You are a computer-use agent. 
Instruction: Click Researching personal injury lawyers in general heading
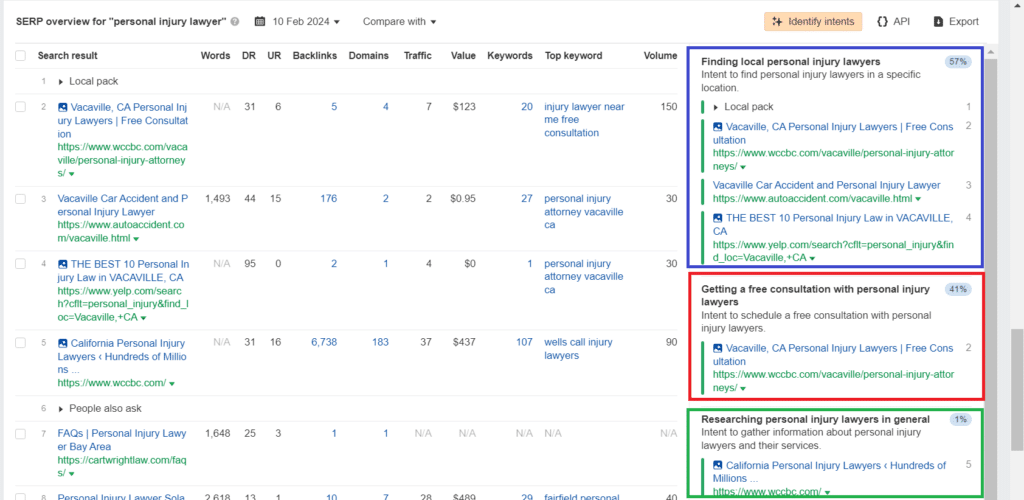click(x=816, y=419)
